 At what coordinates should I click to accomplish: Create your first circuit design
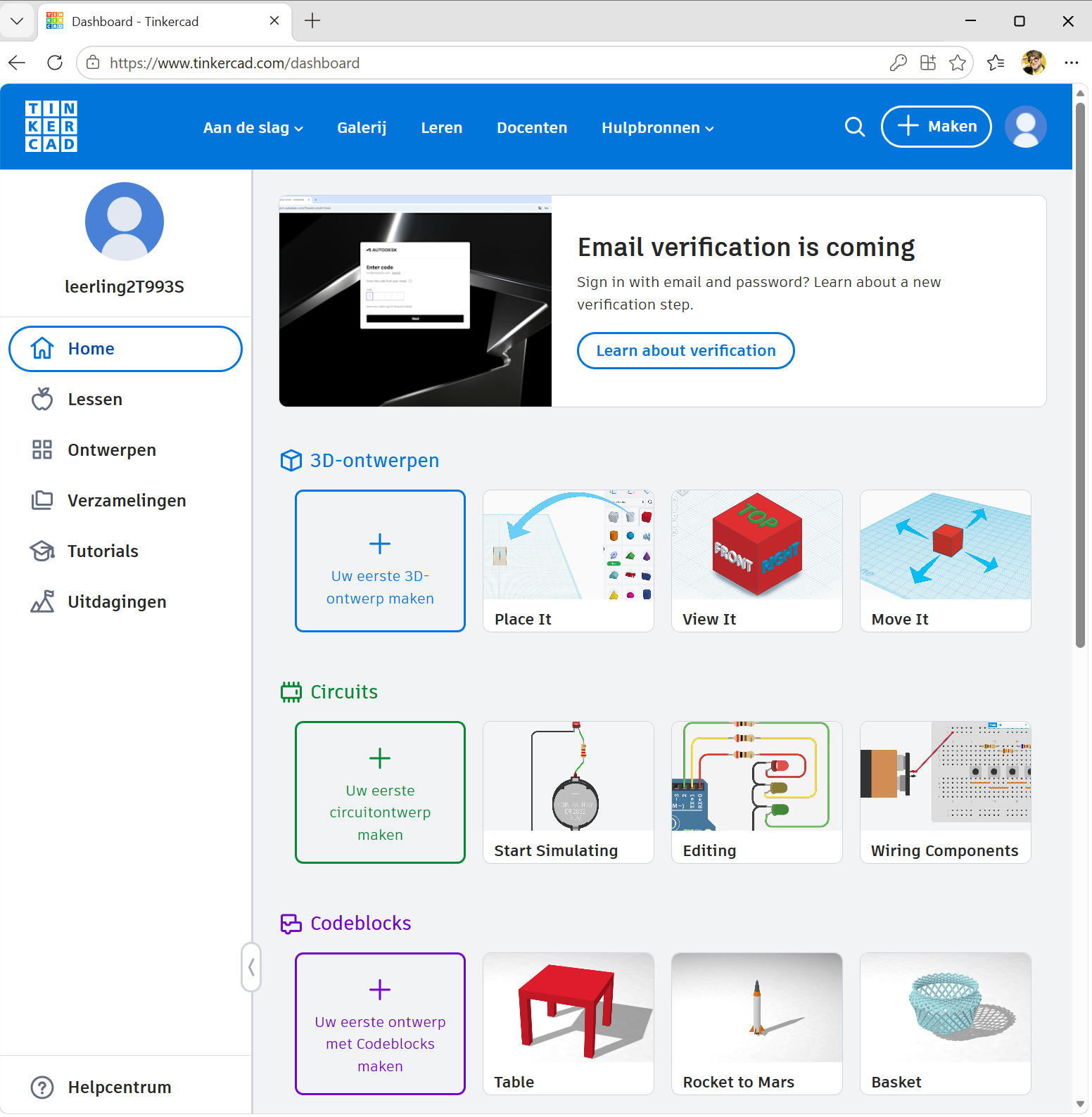coord(380,792)
